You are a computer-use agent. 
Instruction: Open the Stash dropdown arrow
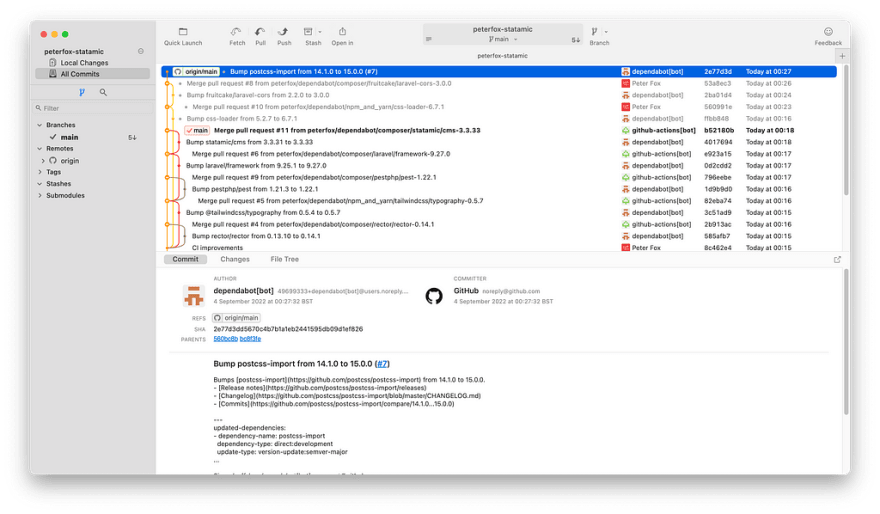click(320, 32)
